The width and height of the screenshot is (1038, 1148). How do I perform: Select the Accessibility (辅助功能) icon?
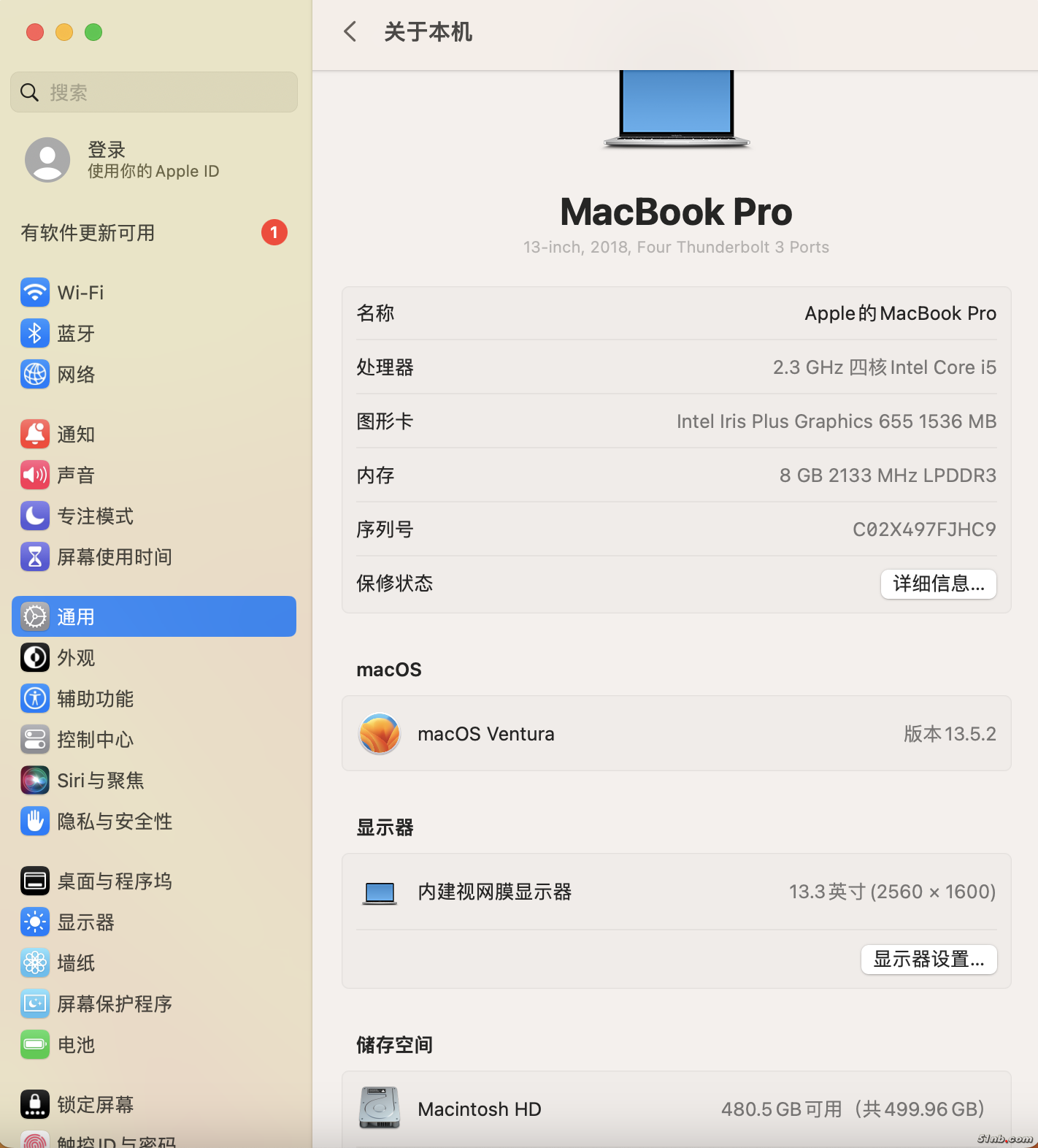[35, 699]
